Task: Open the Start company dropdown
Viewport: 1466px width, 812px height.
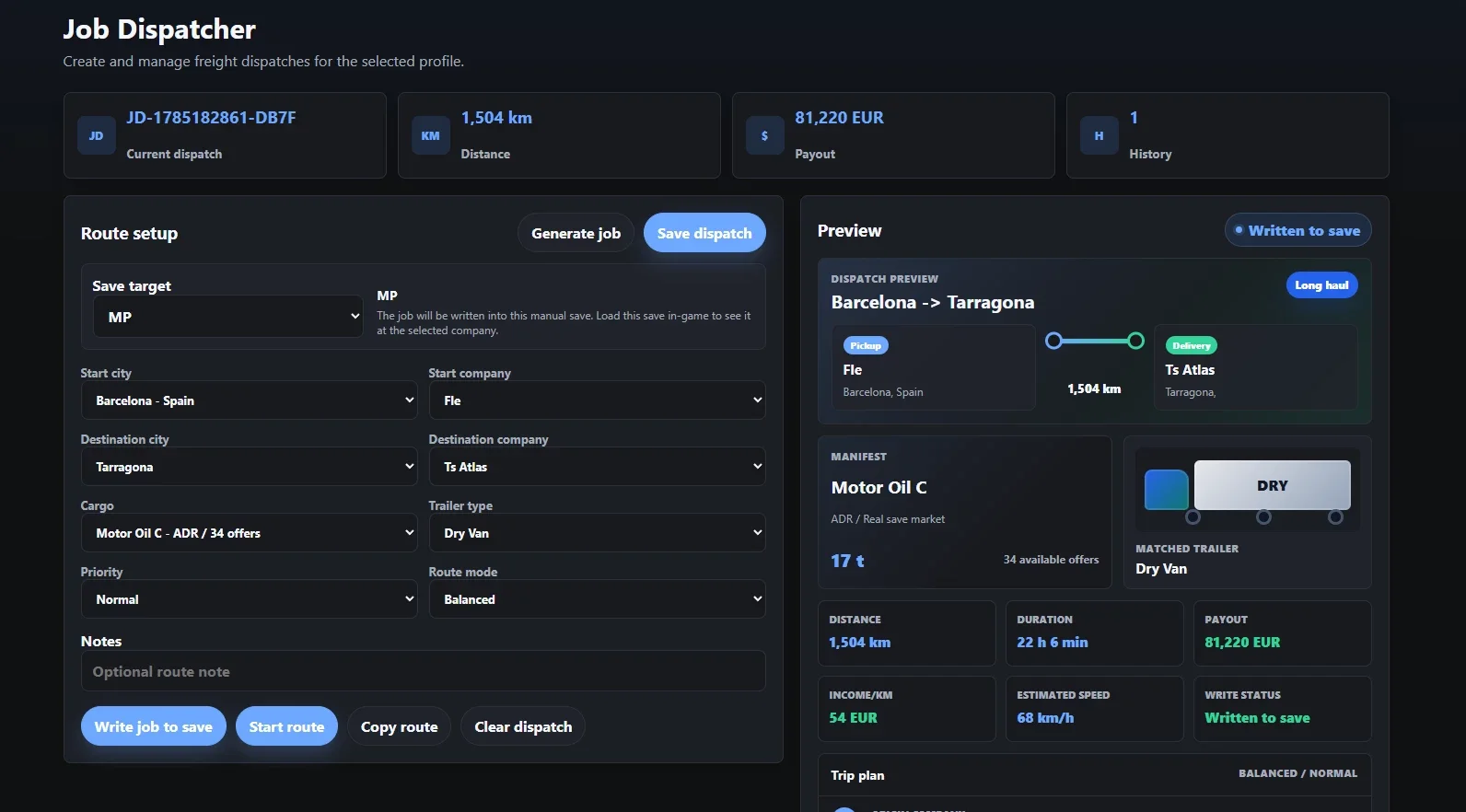Action: (597, 400)
